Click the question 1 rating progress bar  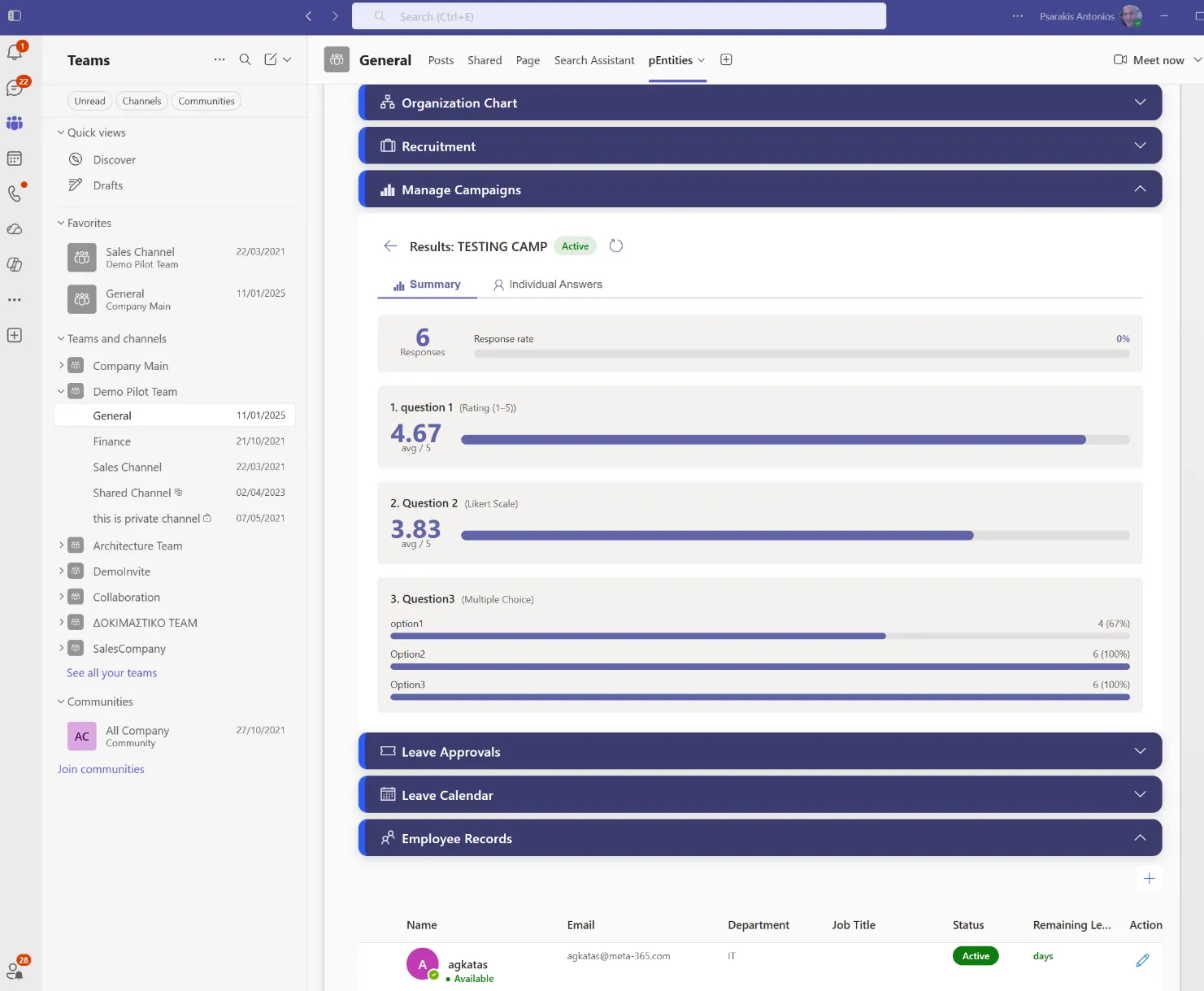[795, 440]
